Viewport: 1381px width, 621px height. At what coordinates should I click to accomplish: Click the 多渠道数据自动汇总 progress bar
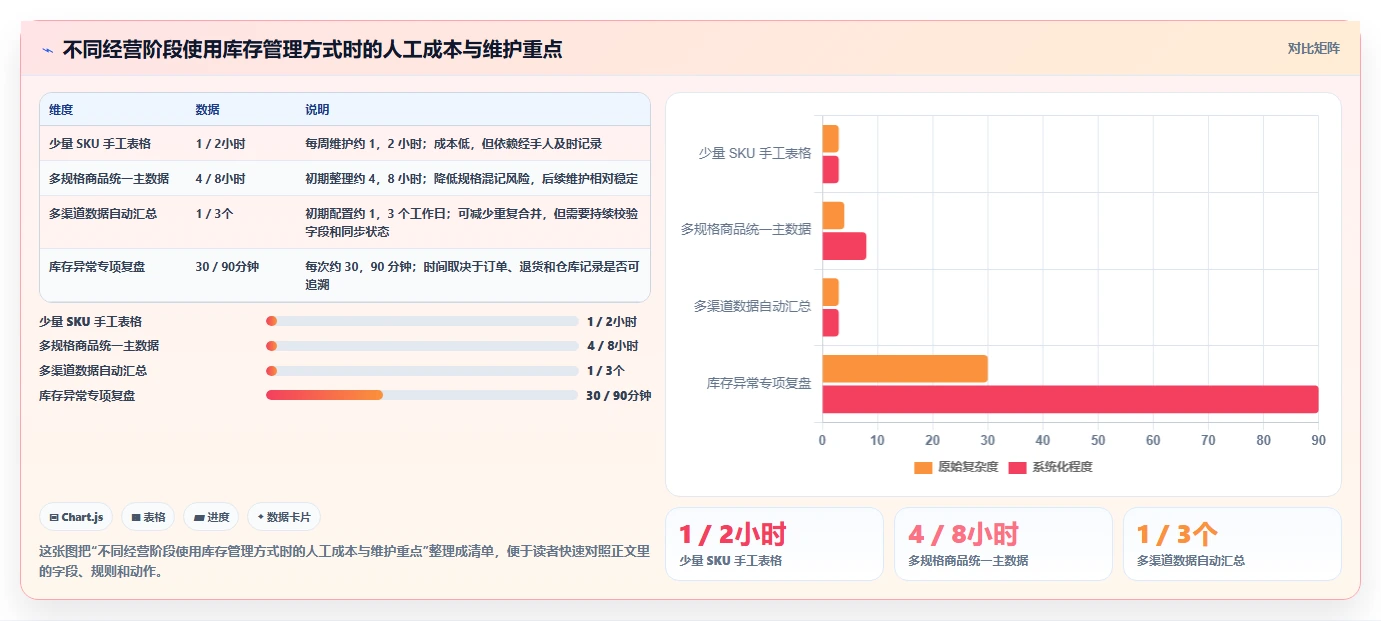point(422,370)
